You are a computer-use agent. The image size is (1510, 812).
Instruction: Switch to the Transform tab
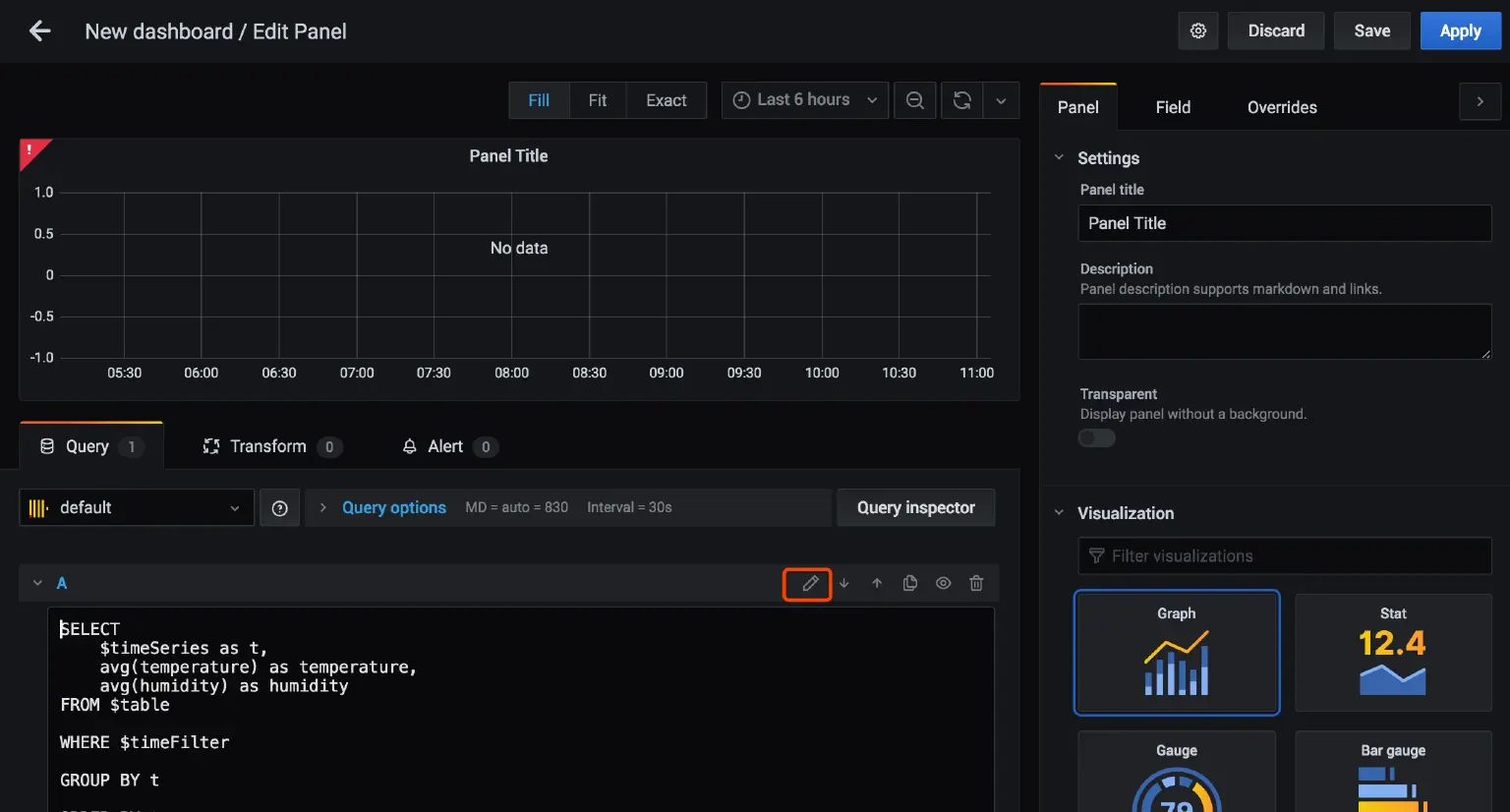[x=268, y=447]
